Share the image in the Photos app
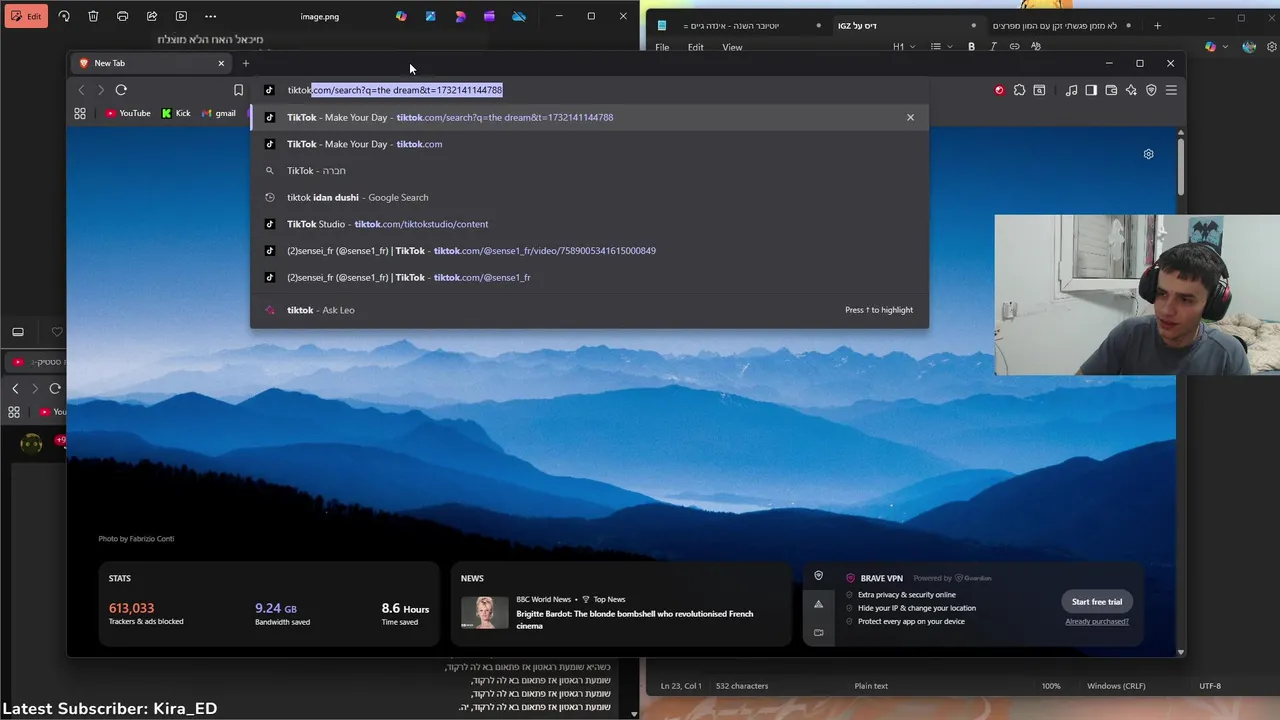 [152, 16]
